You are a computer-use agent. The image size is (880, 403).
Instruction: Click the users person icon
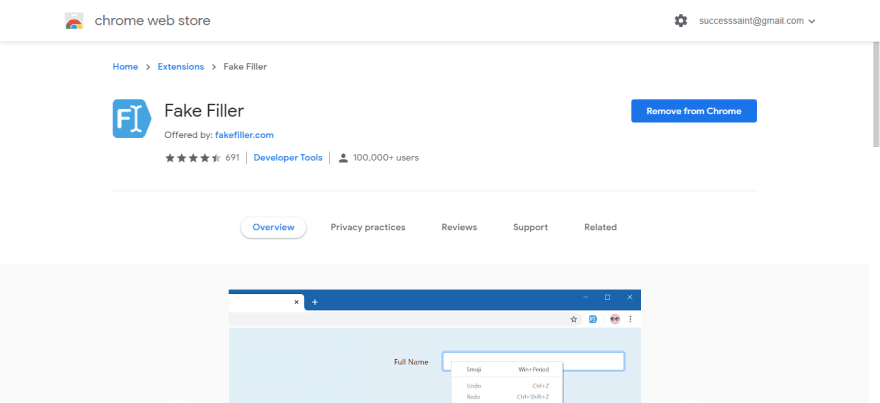pyautogui.click(x=343, y=158)
